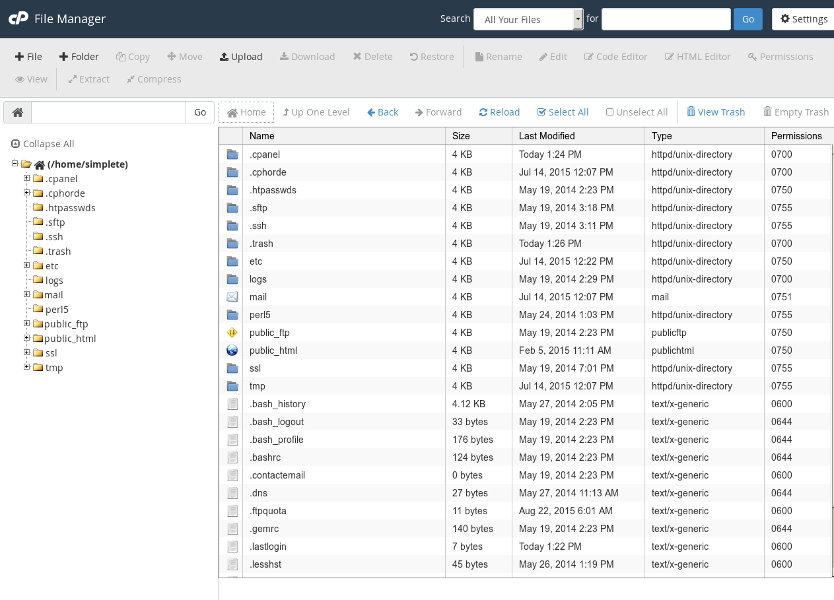Image resolution: width=834 pixels, height=600 pixels.
Task: Expand the etc tree node
Action: (27, 265)
